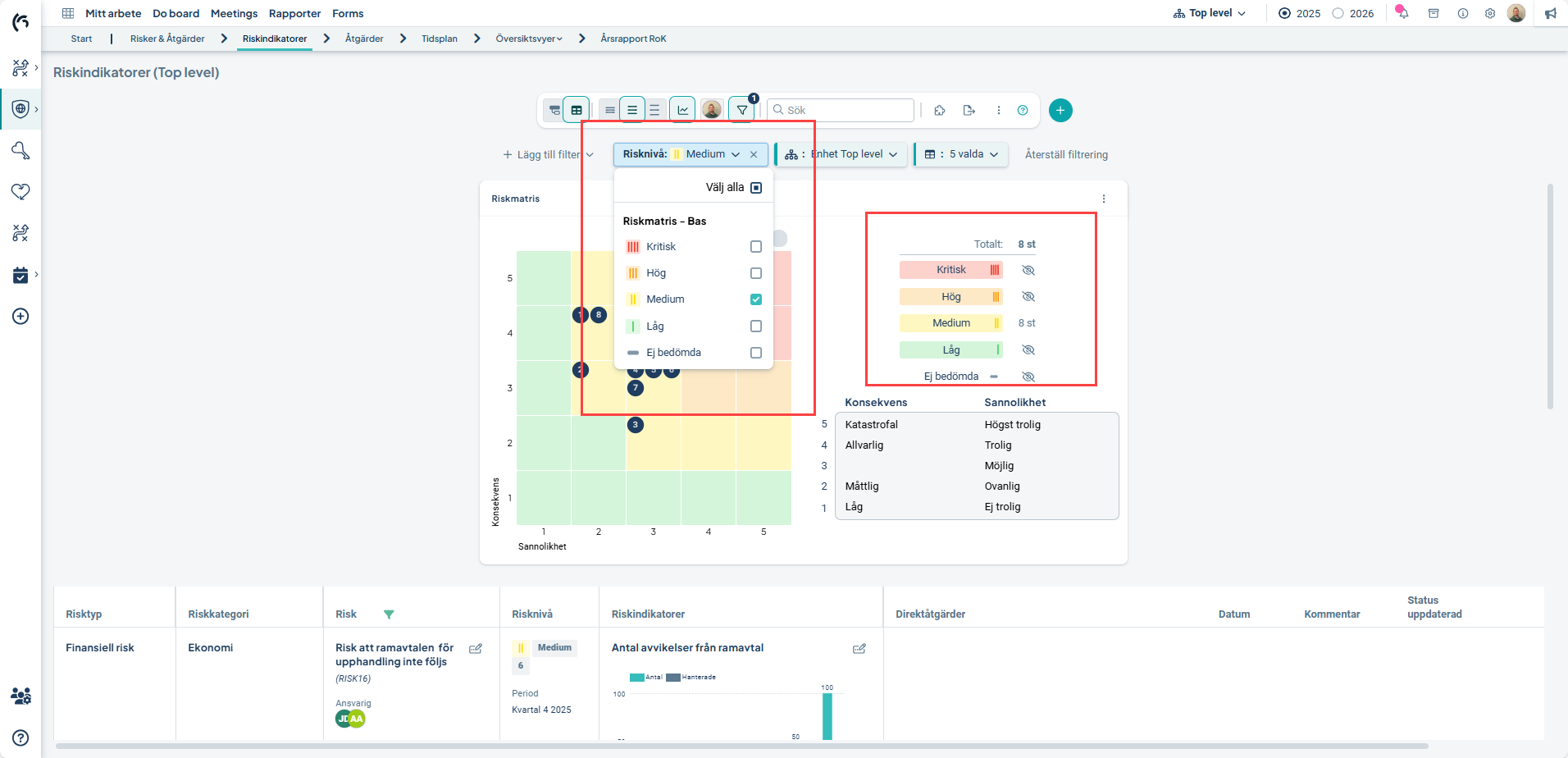This screenshot has height=758, width=1568.
Task: Click the export icon beside the search box
Action: (x=969, y=110)
